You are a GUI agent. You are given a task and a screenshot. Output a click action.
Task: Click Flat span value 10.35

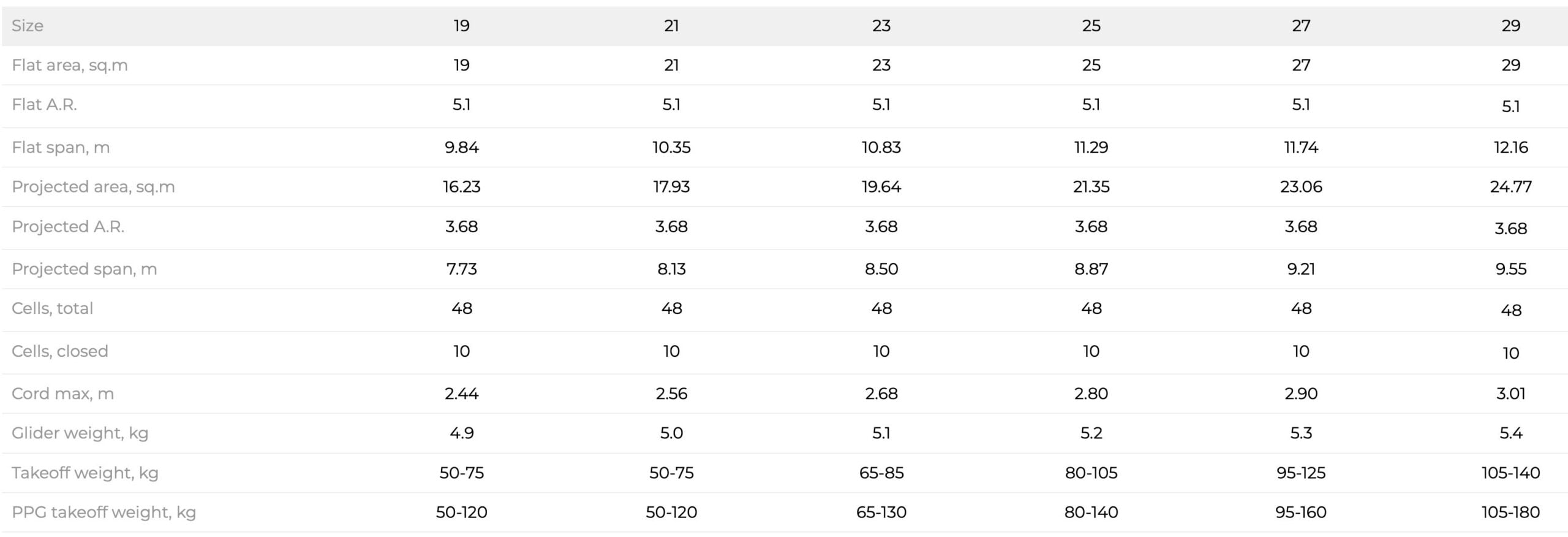pos(671,147)
